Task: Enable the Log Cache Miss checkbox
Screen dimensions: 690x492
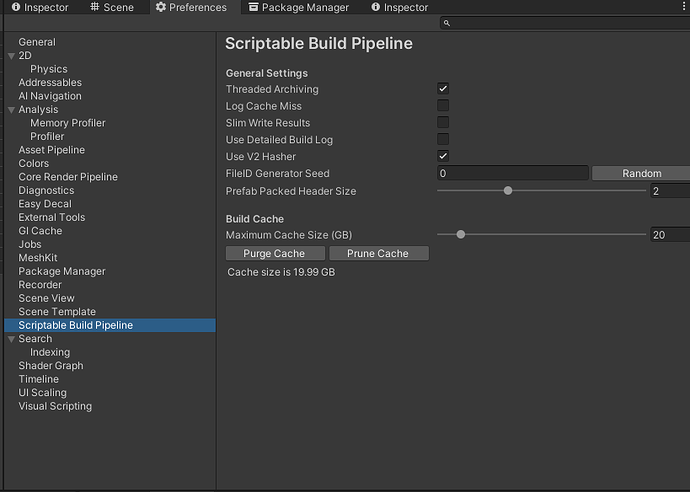Action: click(443, 106)
